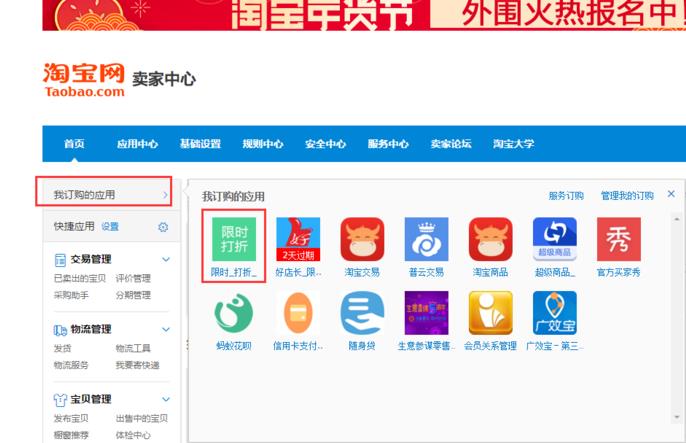Open the 橱窗推荐 link
This screenshot has width=686, height=443.
point(71,435)
